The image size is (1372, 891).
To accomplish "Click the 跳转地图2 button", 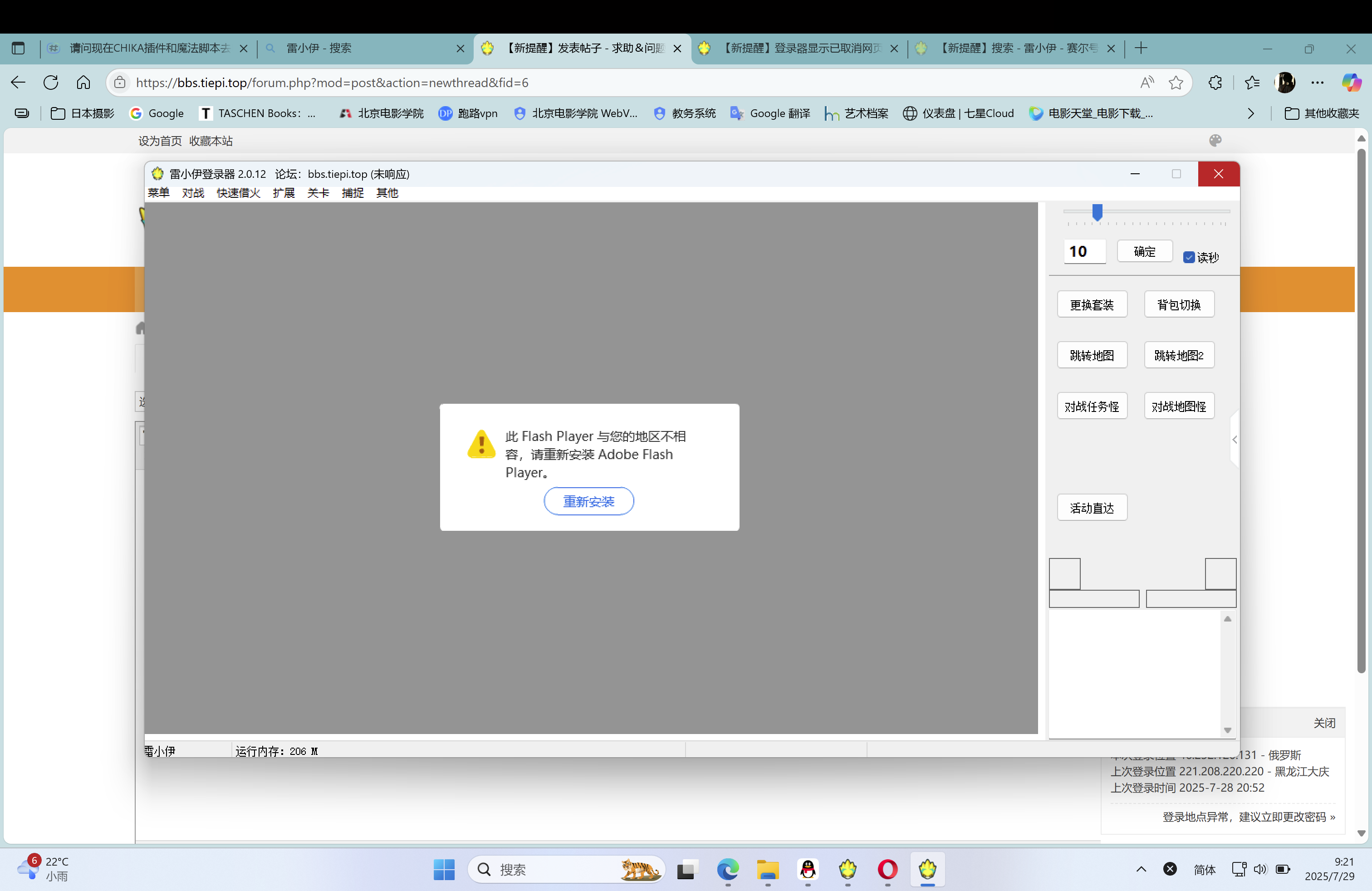I will [x=1179, y=355].
